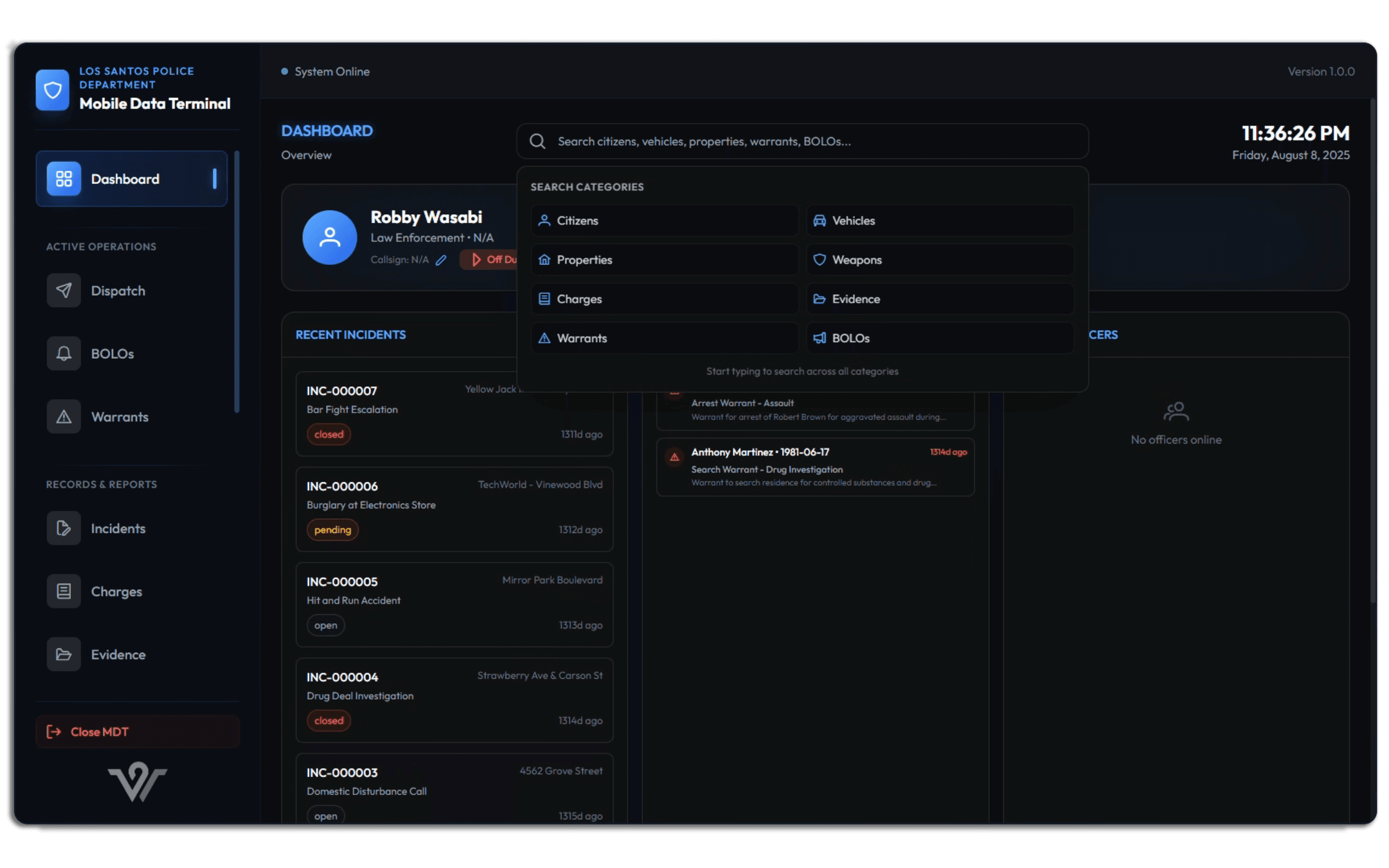Open Anthony Martinez search warrant entry
This screenshot has height=868, width=1389.
(x=815, y=467)
